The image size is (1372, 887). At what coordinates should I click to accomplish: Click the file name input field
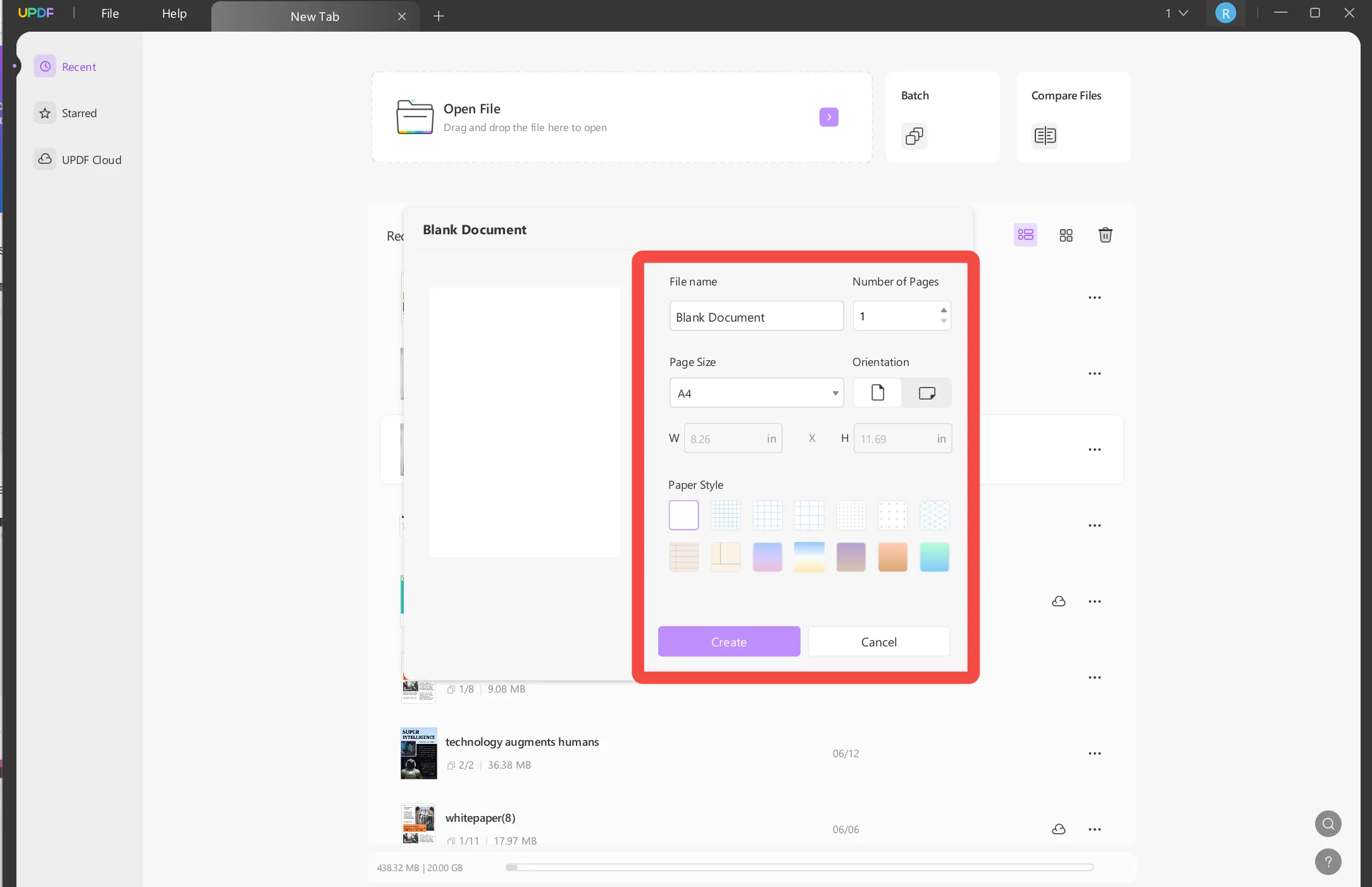pos(755,316)
